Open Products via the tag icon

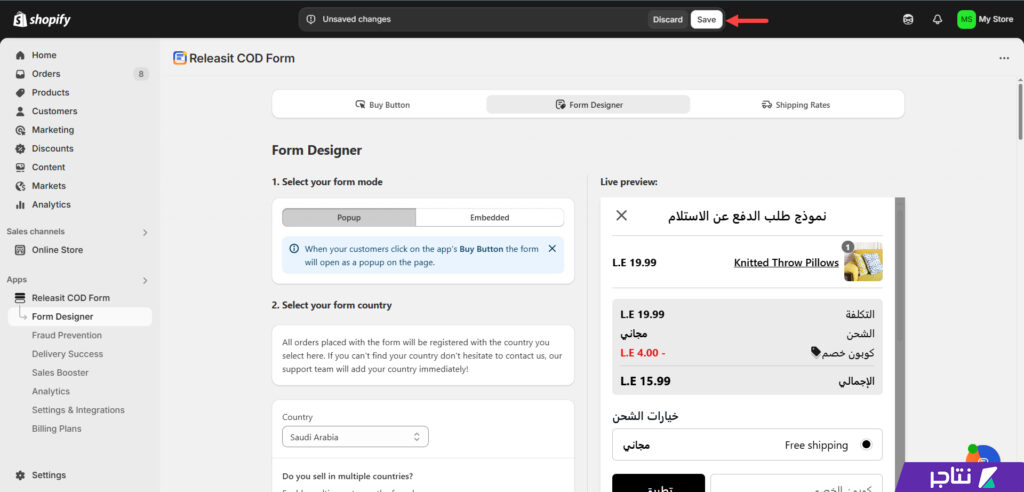click(x=20, y=93)
